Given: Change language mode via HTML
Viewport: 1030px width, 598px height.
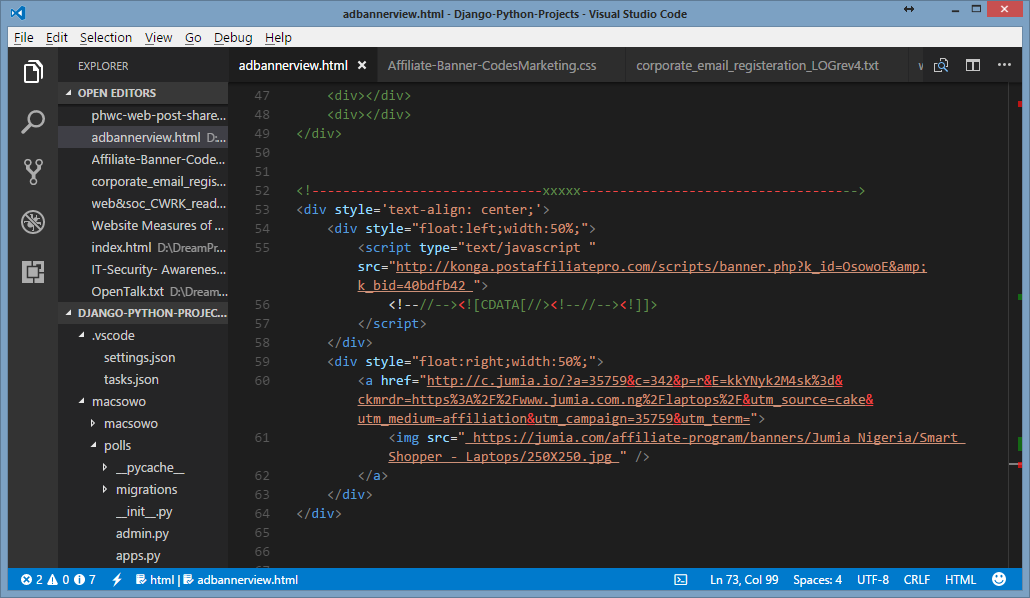Looking at the screenshot, I should (x=960, y=580).
